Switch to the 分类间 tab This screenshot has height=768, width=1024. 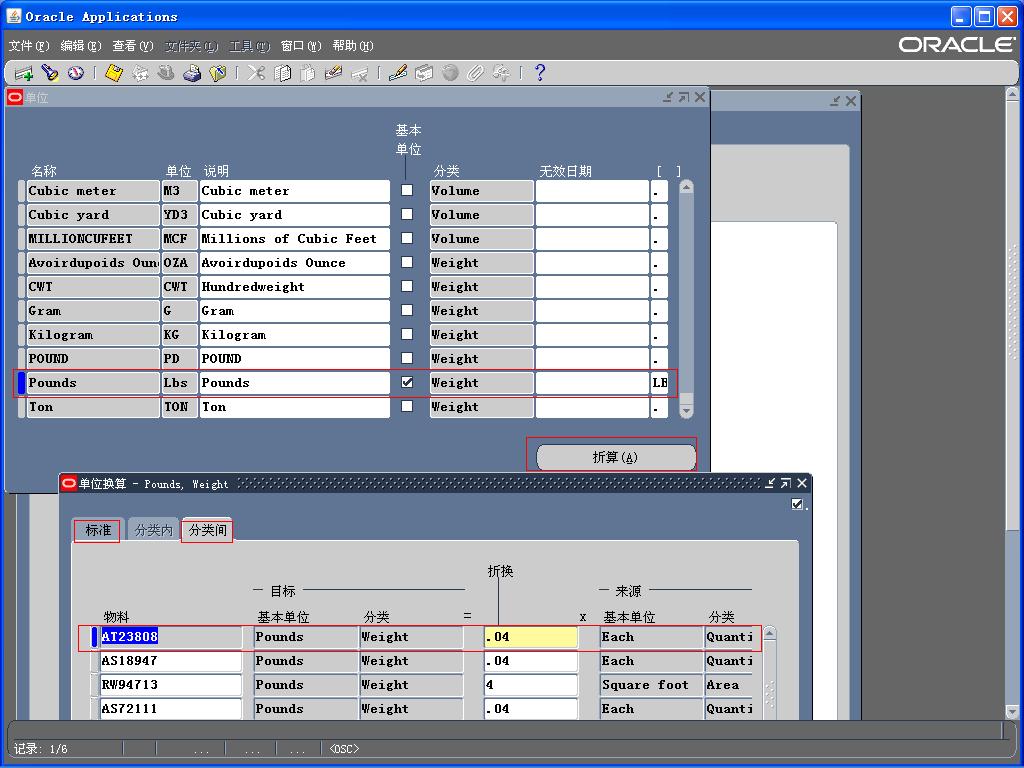point(207,530)
